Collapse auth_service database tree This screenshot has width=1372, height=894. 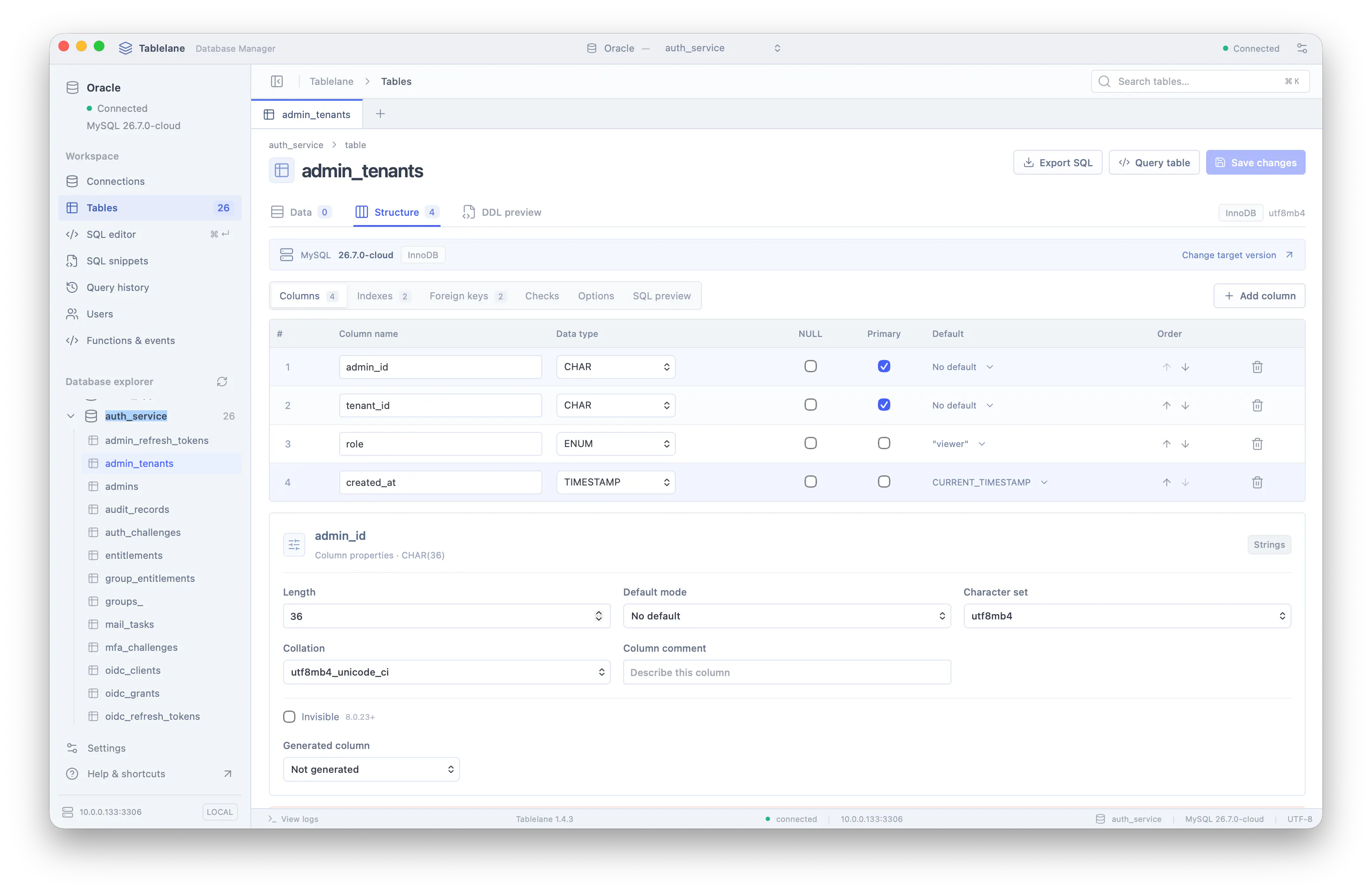click(x=71, y=416)
